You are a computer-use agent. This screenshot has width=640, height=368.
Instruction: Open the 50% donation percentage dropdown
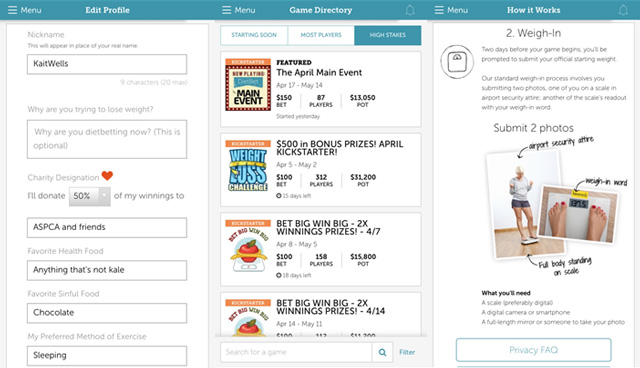coord(89,196)
